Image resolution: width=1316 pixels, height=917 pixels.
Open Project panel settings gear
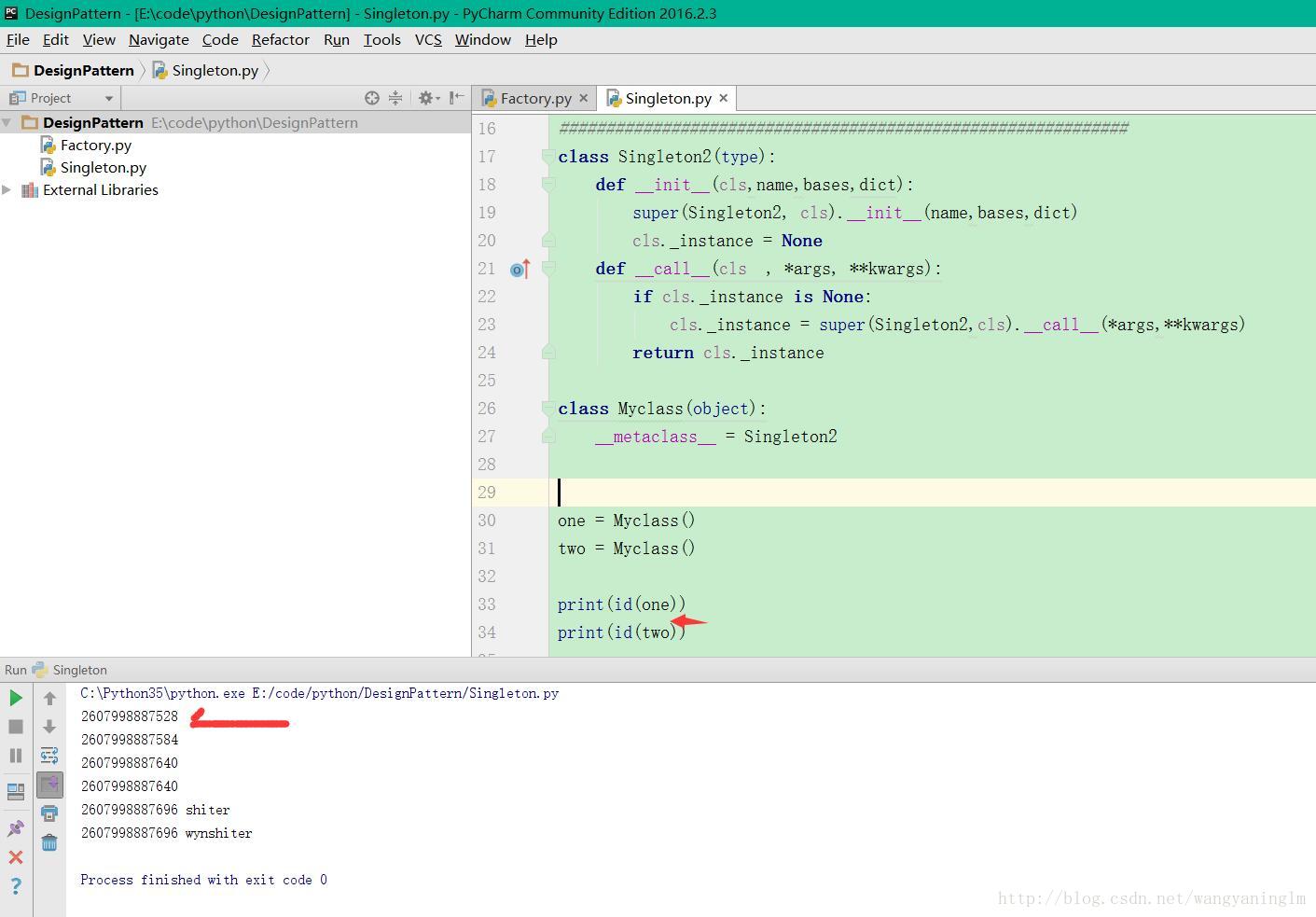[428, 98]
